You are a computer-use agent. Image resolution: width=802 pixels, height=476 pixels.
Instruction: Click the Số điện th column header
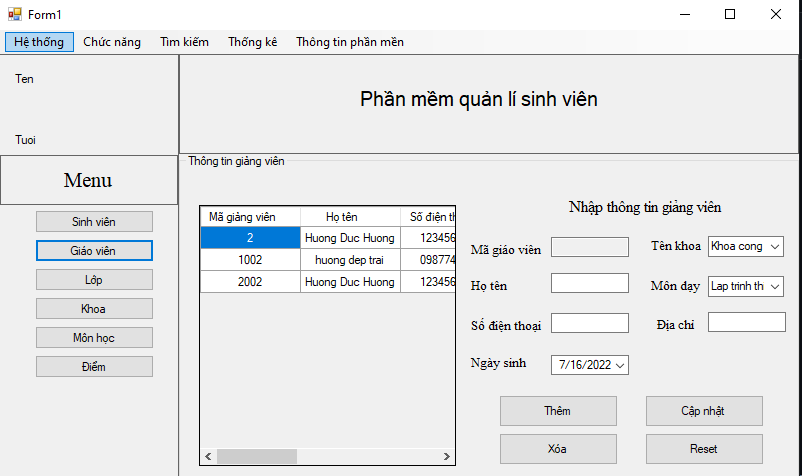coord(428,217)
